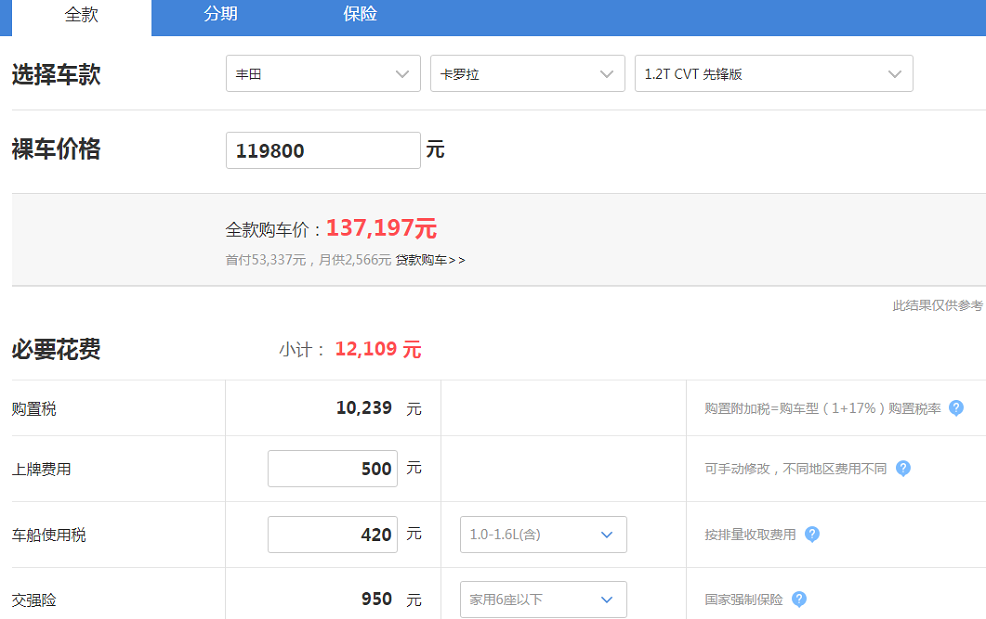Switch to the 分期 tab

pyautogui.click(x=221, y=14)
